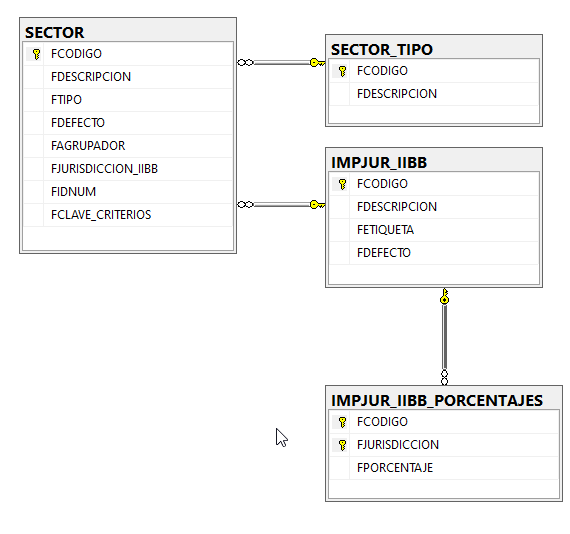Click the key icon in IMPJUR_IIBB FCODIGO row
570x534 pixels.
pos(342,184)
